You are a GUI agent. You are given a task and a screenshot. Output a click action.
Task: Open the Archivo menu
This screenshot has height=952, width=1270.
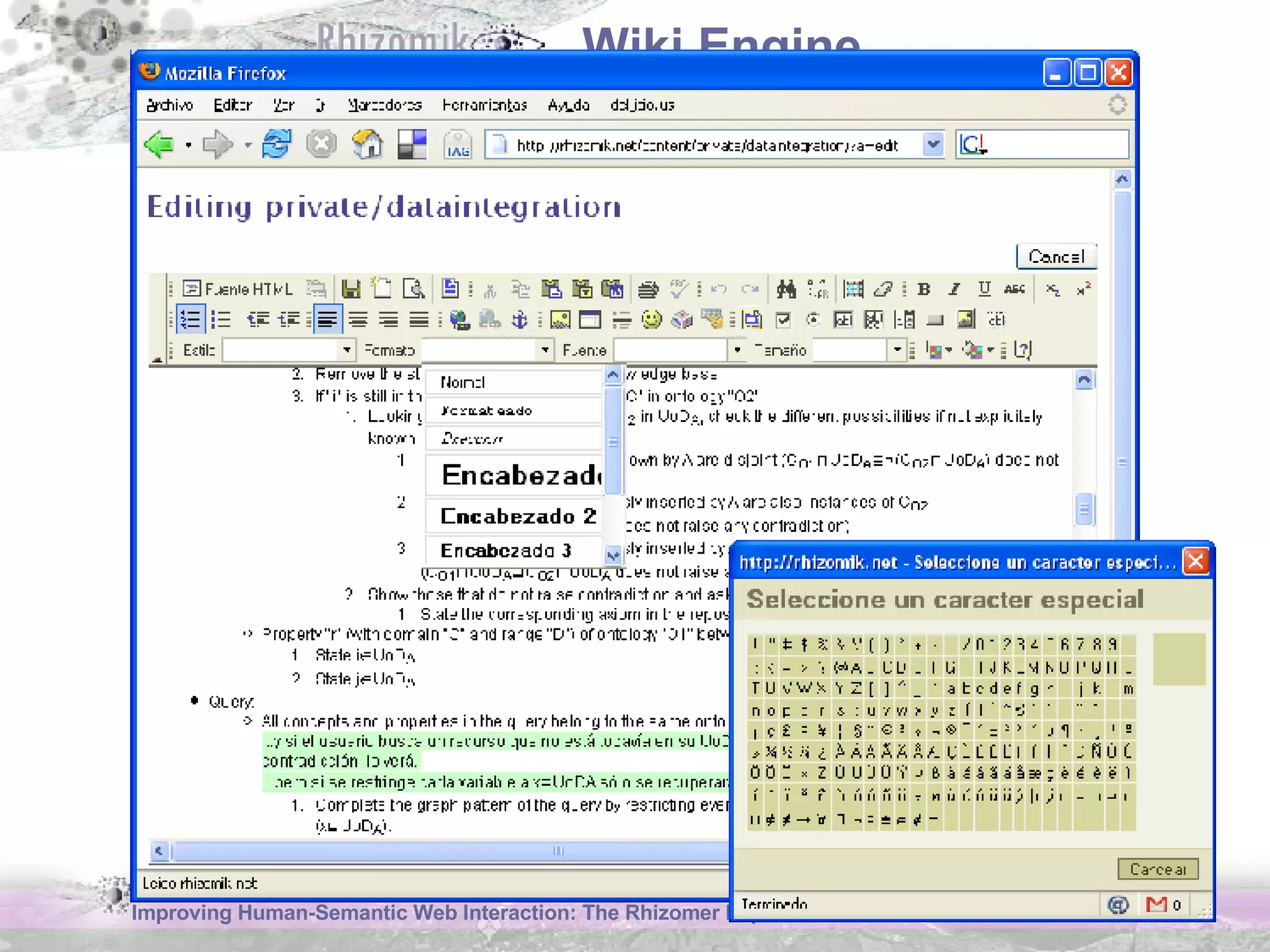[169, 105]
